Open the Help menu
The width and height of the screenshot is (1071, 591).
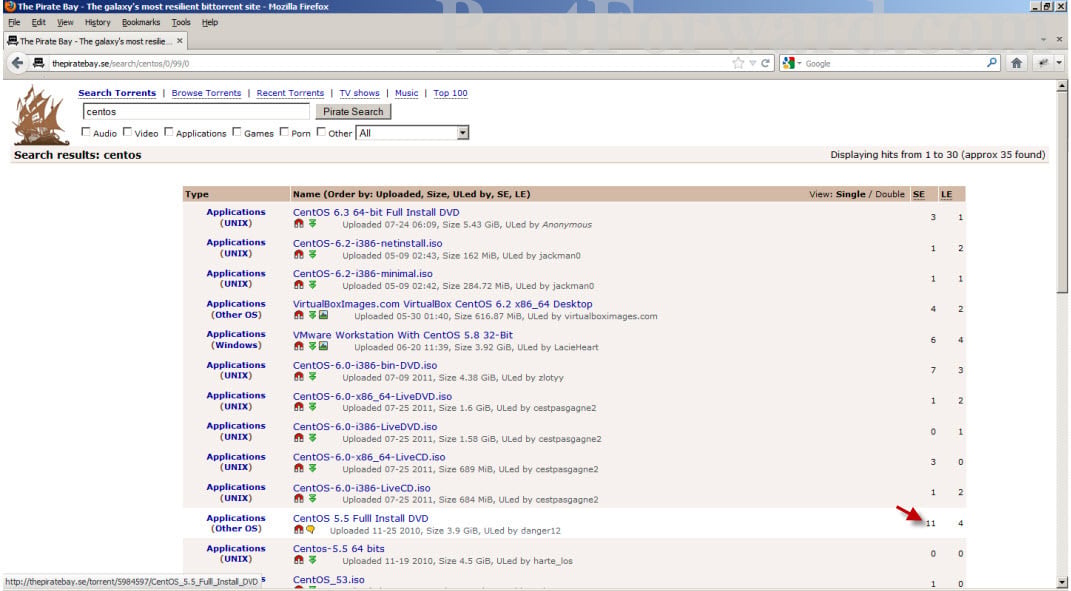click(210, 23)
